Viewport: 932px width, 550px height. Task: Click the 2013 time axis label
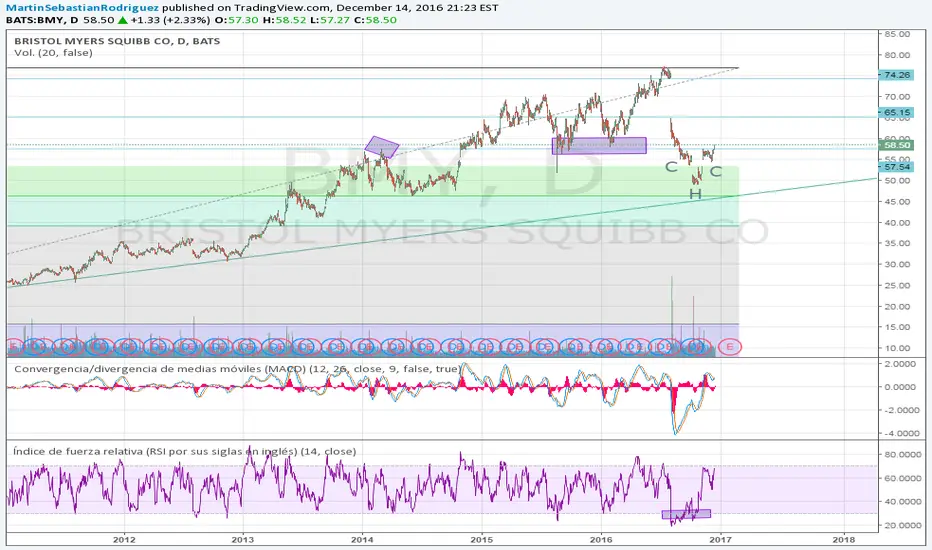click(243, 540)
